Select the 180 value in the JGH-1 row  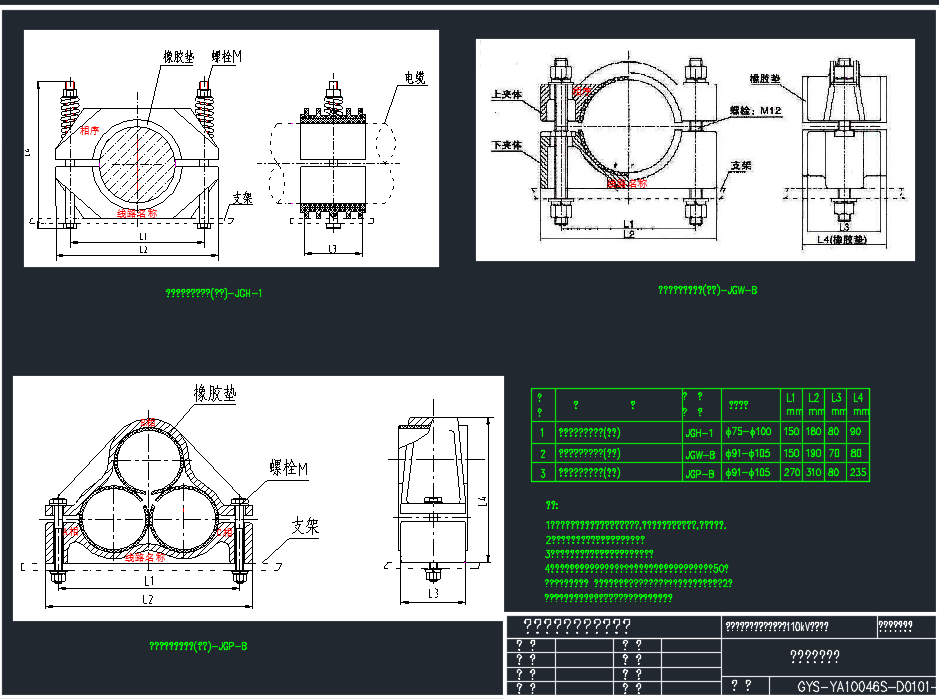[x=813, y=431]
